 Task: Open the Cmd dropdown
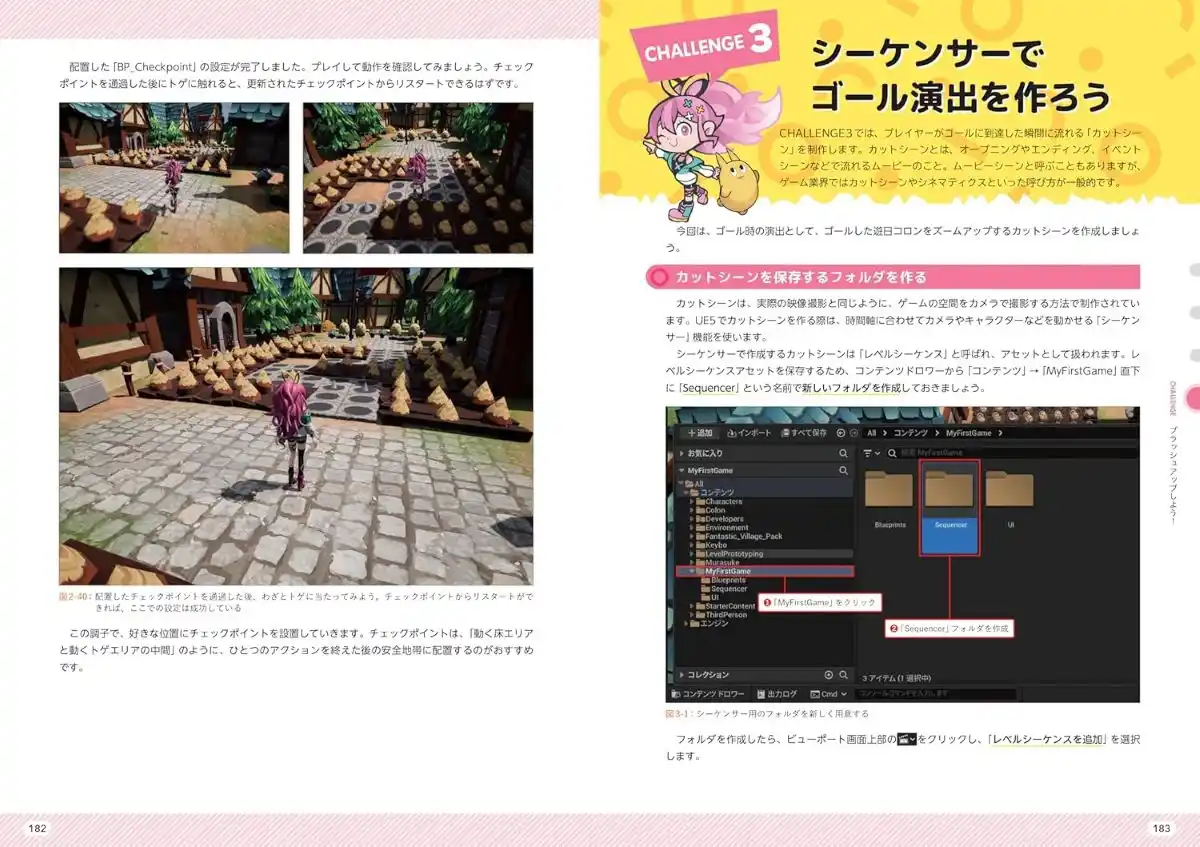(829, 694)
